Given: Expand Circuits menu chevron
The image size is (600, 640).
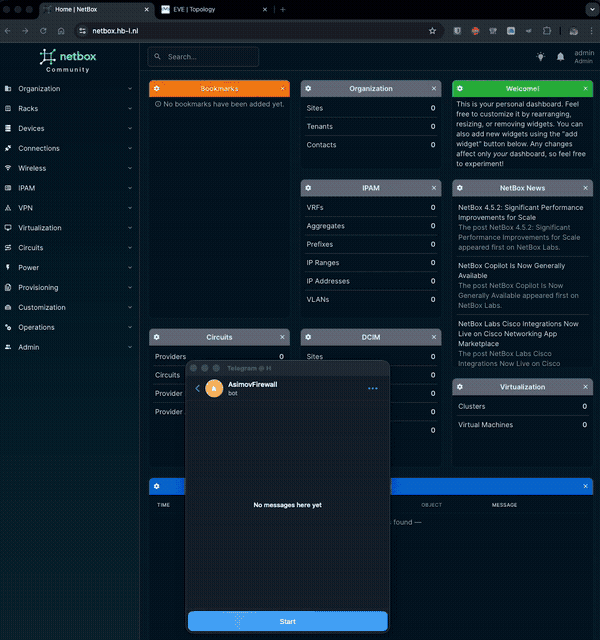Looking at the screenshot, I should 130,248.
